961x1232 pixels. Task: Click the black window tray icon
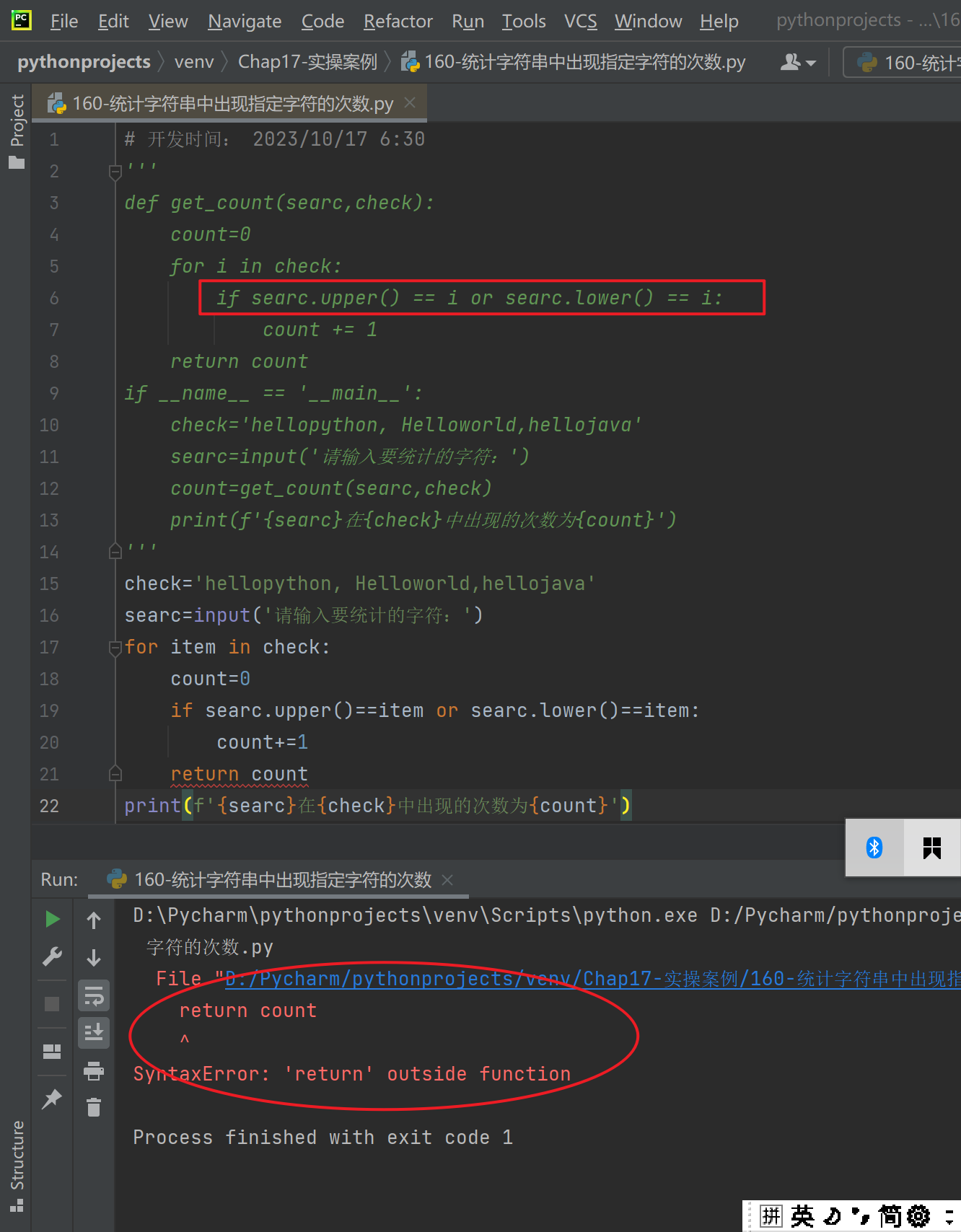click(931, 848)
